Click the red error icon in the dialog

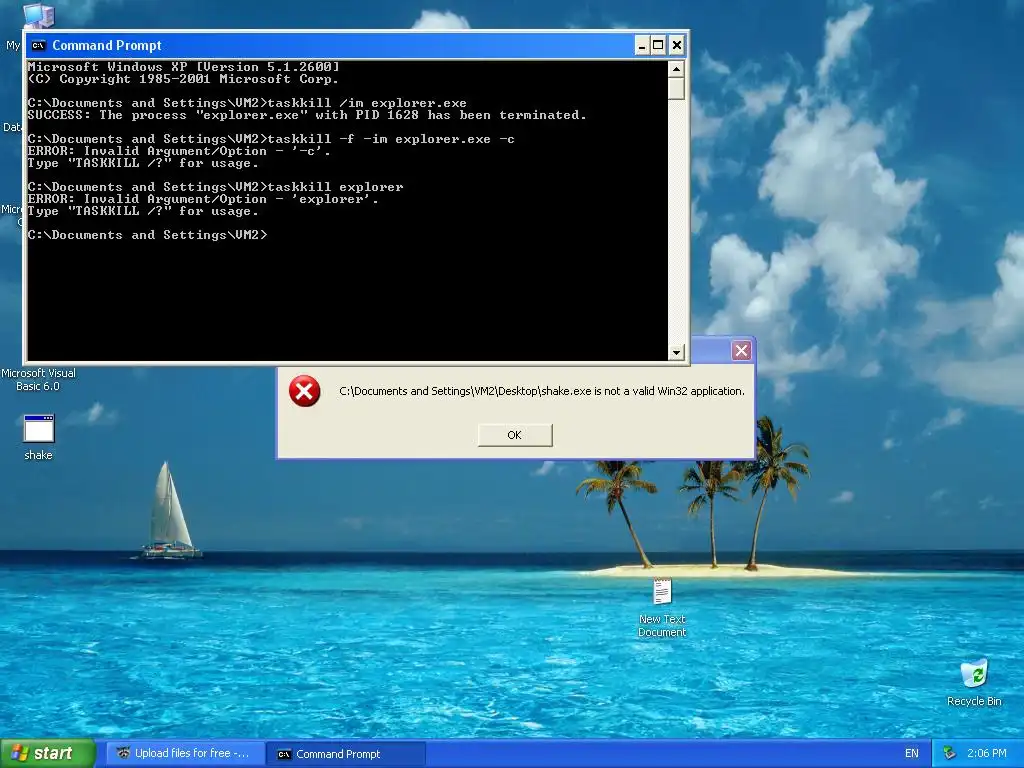click(x=304, y=391)
